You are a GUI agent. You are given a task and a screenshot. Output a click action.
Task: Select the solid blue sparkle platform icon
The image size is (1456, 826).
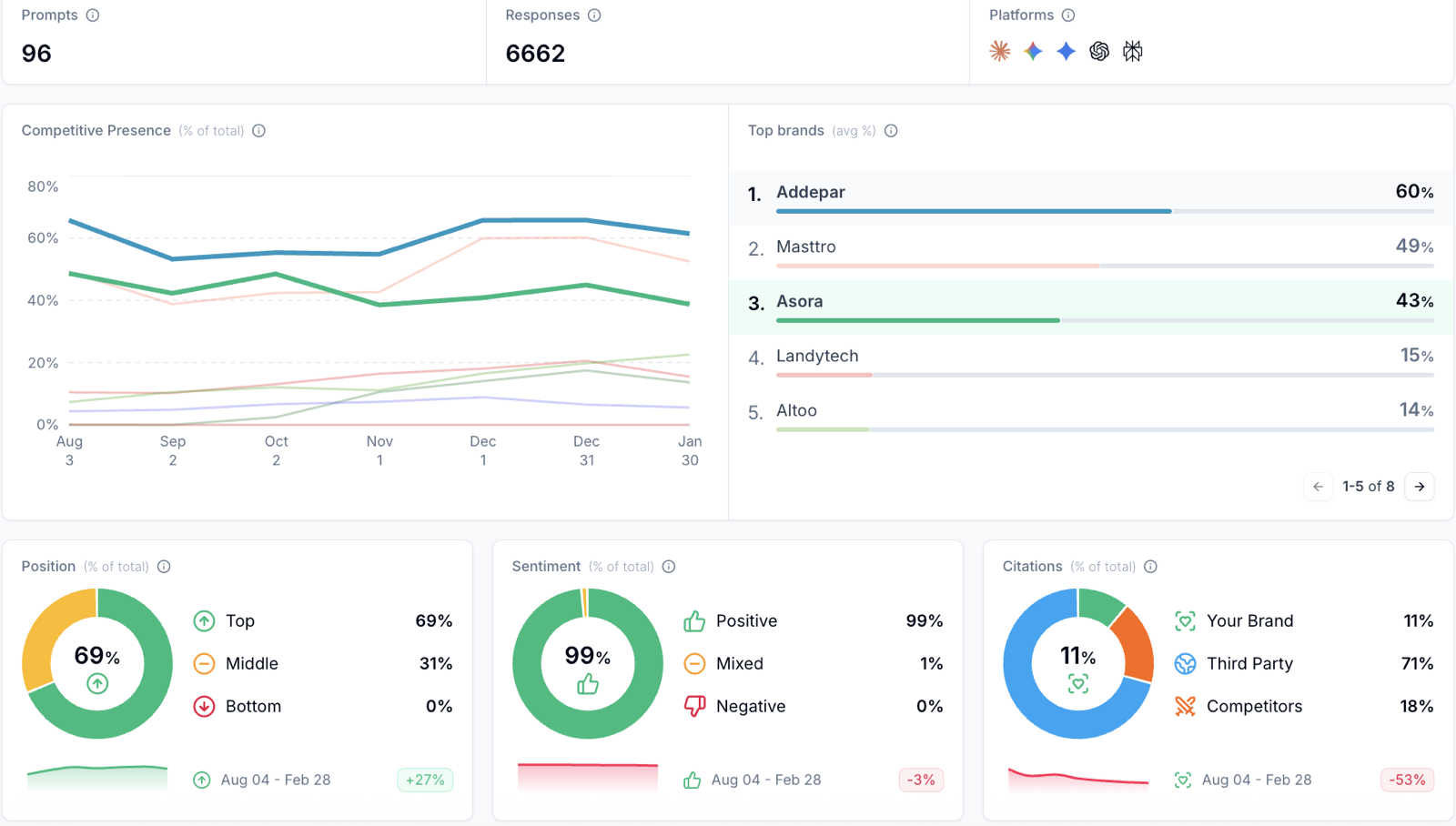[1066, 51]
